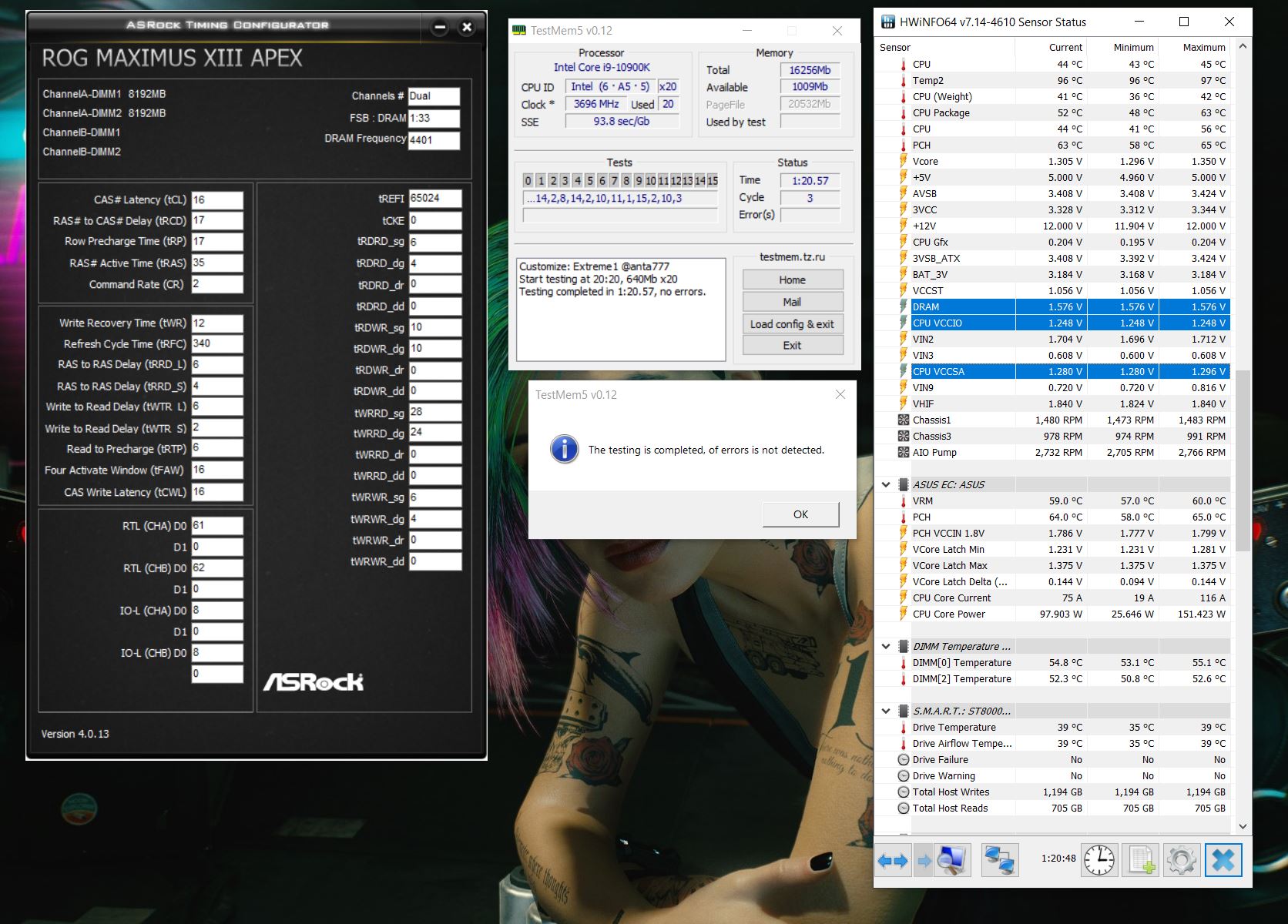Click the chip icon of DIMM Temperature group
1288x924 pixels.
coord(904,647)
